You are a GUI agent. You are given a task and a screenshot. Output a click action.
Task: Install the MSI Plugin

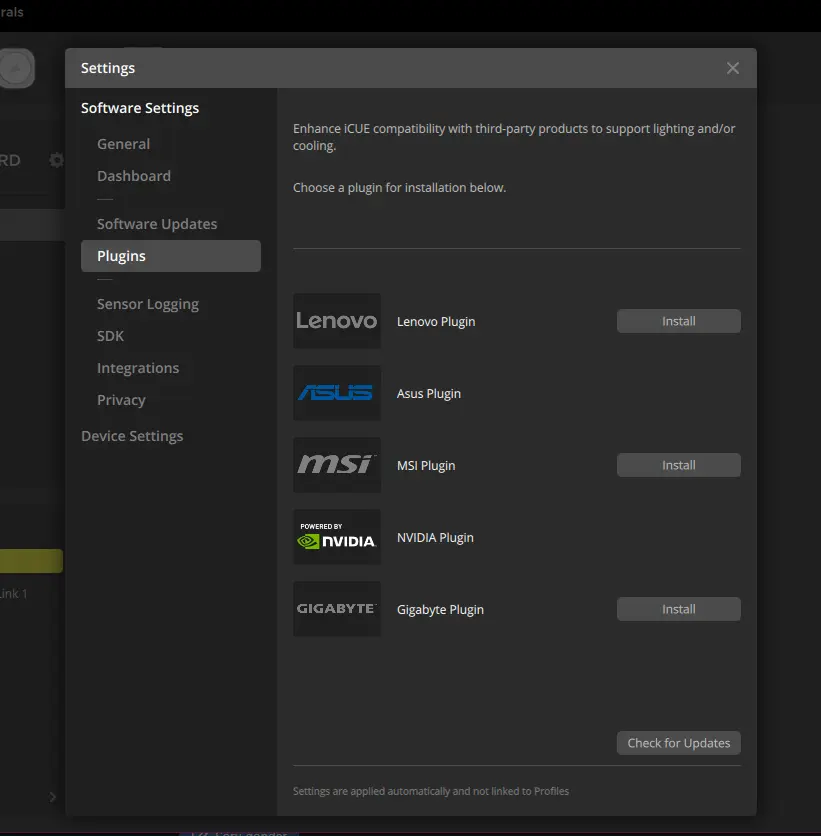tap(679, 465)
